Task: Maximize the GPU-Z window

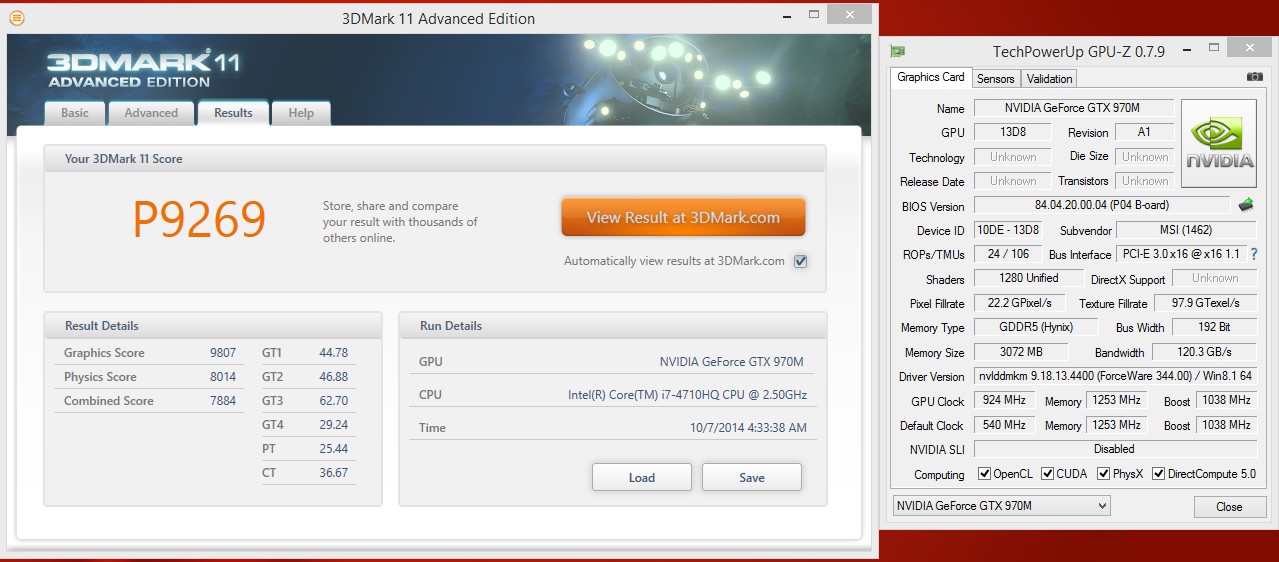Action: click(x=1214, y=49)
